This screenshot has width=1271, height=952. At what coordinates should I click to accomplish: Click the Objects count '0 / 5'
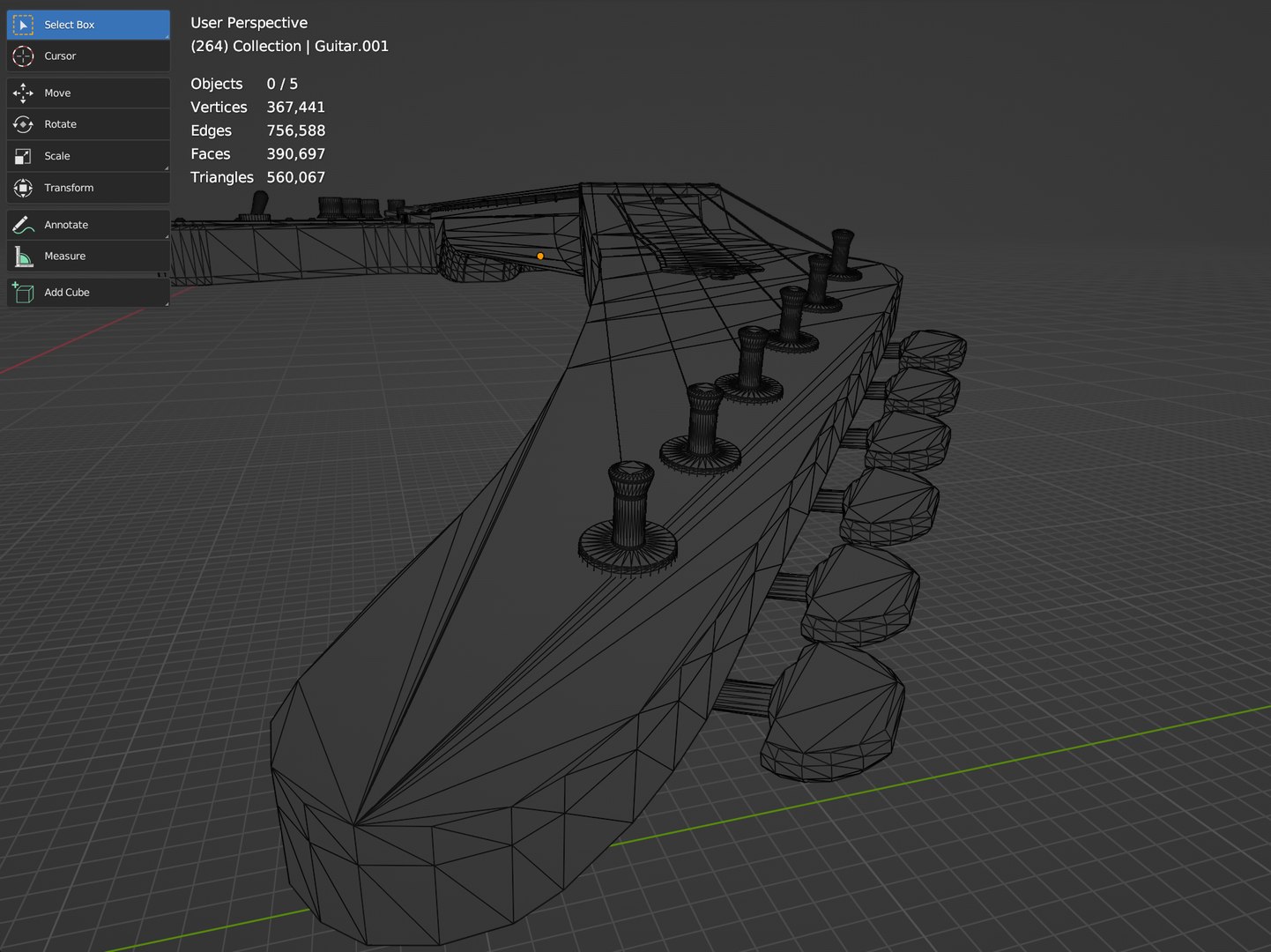282,84
